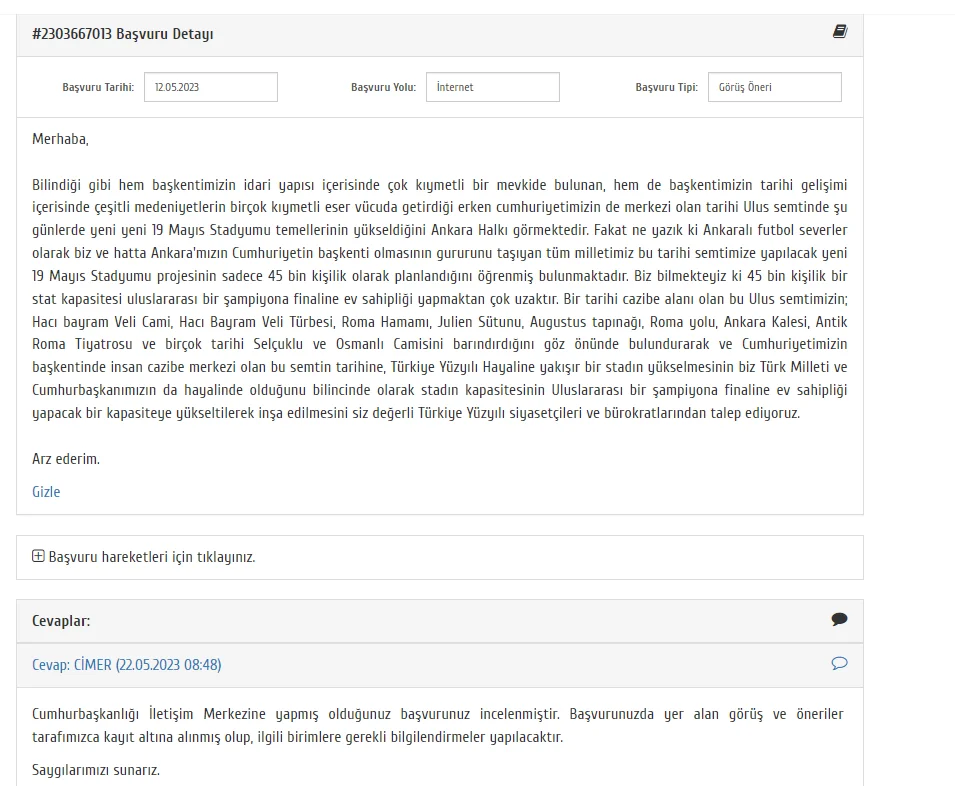Hide the application text via Gizle link
Viewport: 955px width, 786px height.
pyautogui.click(x=46, y=491)
